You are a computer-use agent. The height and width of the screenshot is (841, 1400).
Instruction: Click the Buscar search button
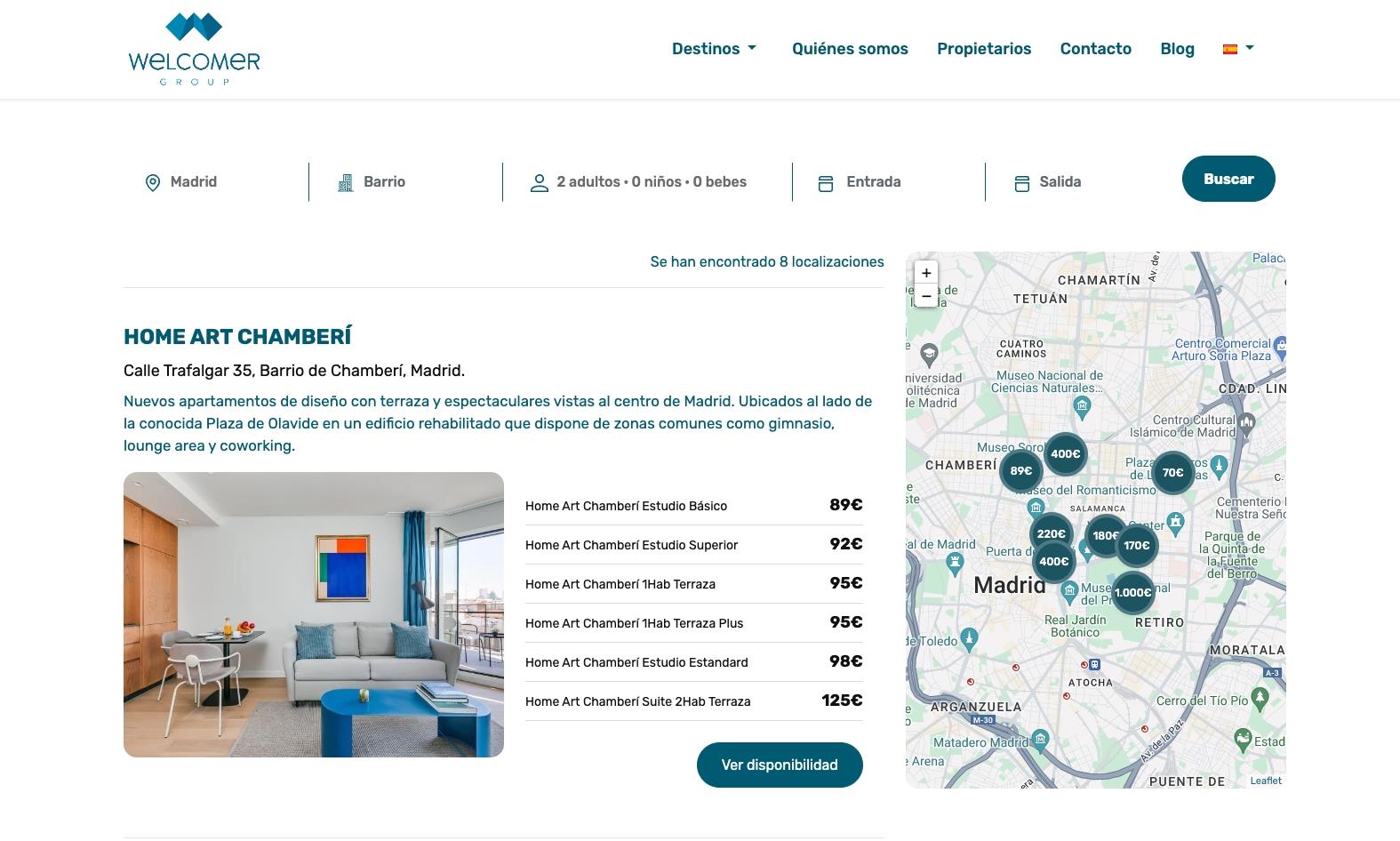(1228, 179)
